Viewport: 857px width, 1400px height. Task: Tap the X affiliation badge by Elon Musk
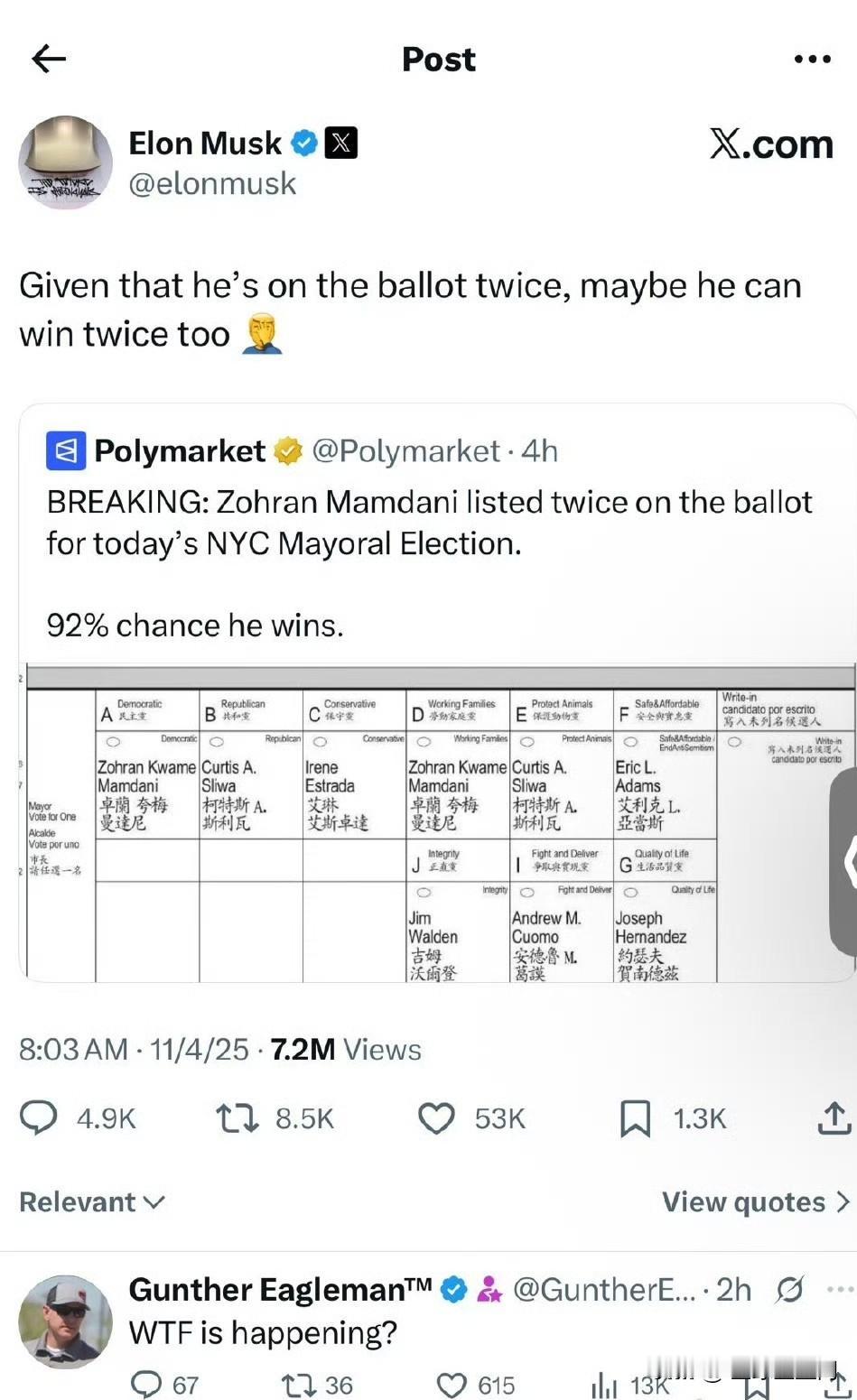tap(340, 144)
